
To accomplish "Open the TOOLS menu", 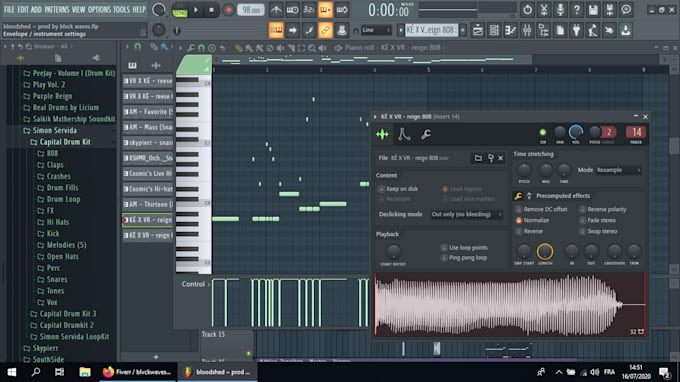I will [x=121, y=9].
